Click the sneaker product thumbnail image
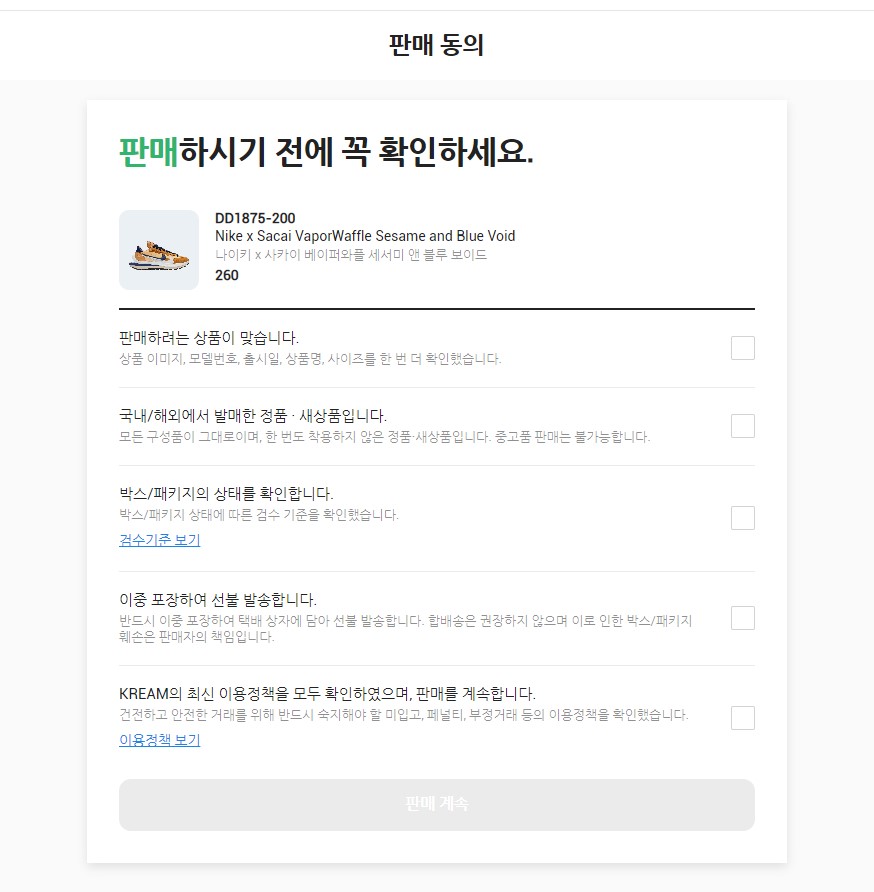Screen dimensions: 874x892 click(160, 249)
